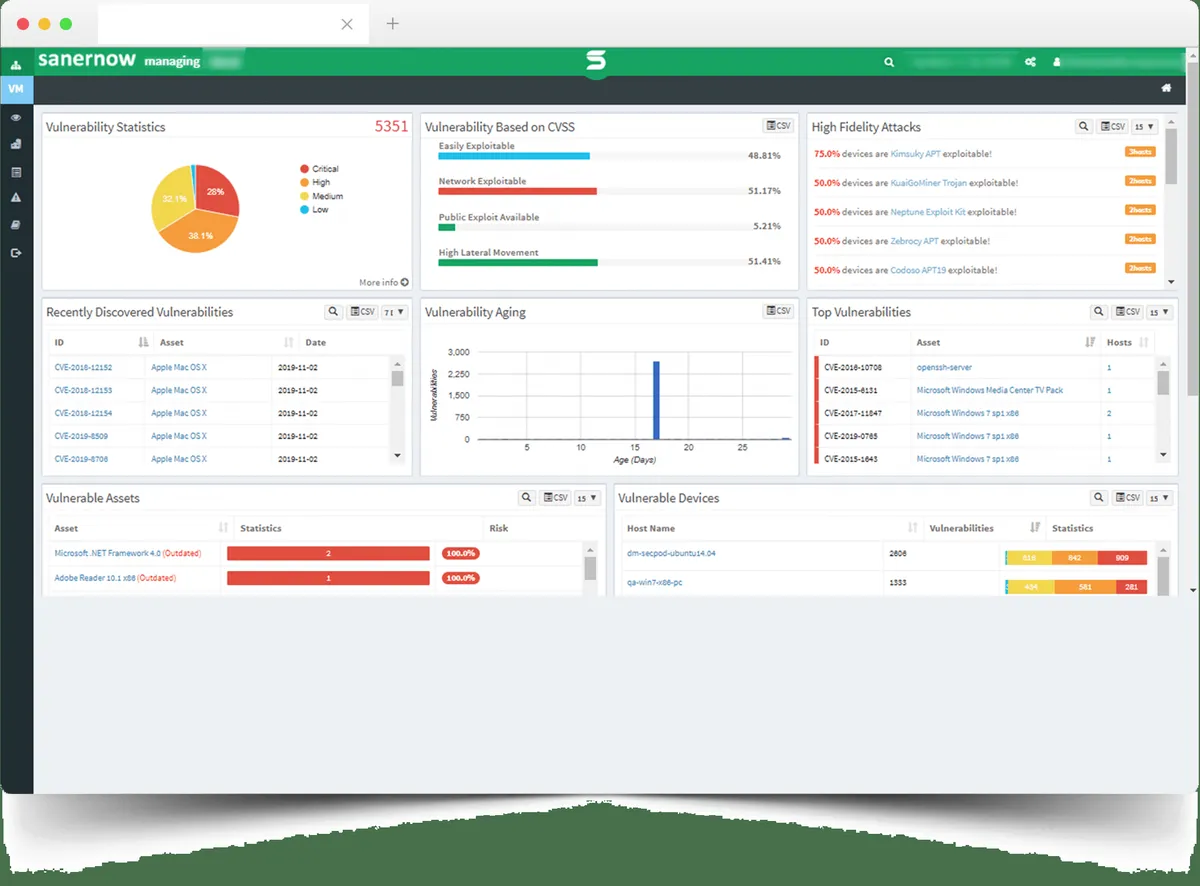Open host dm-secpod-ubuntu14.04 in Vulnerable Devices
This screenshot has height=886, width=1200.
pyautogui.click(x=671, y=553)
